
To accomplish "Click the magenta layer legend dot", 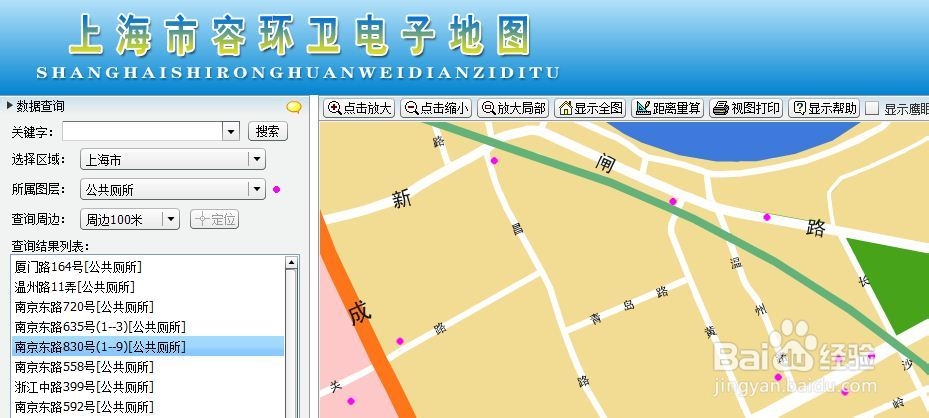I will [276, 189].
